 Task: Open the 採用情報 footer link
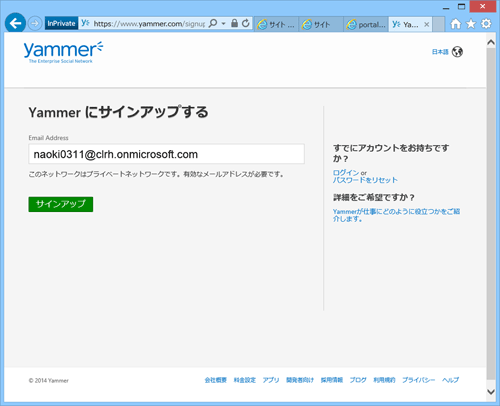pyautogui.click(x=332, y=380)
